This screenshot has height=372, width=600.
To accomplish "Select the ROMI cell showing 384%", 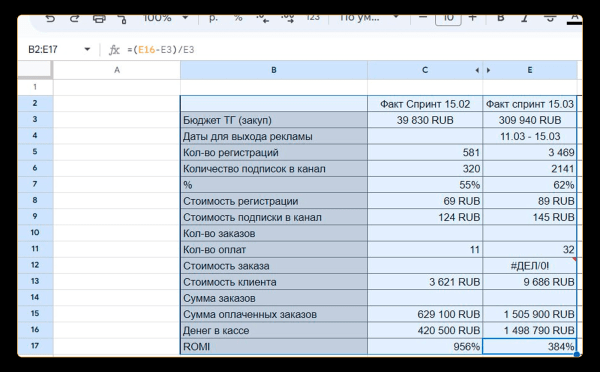I will pyautogui.click(x=530, y=346).
